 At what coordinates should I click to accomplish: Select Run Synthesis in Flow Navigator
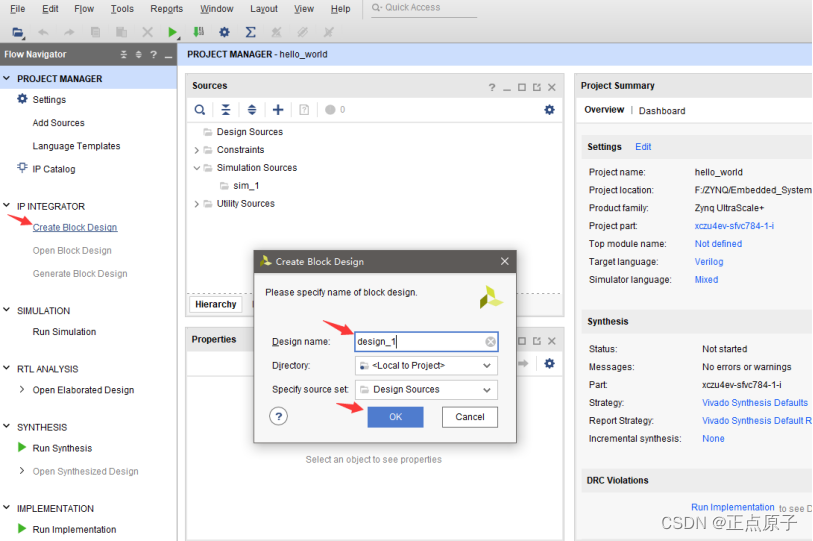[x=62, y=448]
